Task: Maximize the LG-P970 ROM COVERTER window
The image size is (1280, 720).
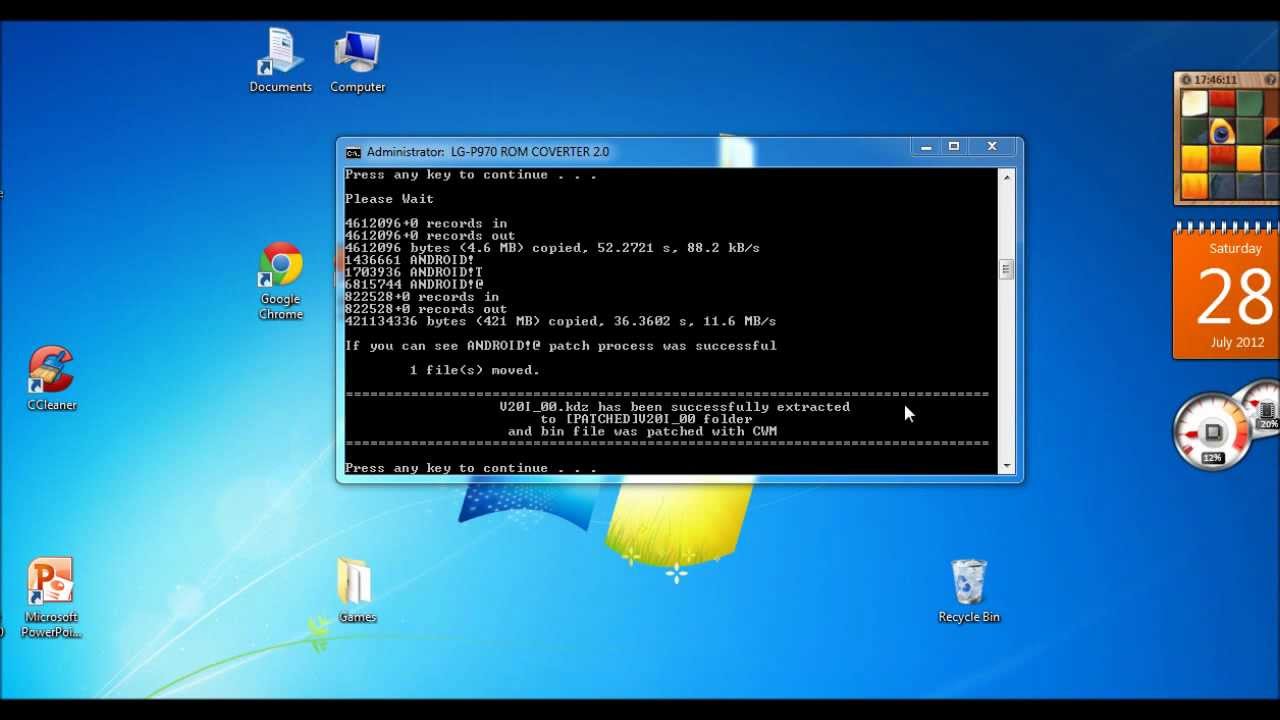Action: click(x=954, y=147)
